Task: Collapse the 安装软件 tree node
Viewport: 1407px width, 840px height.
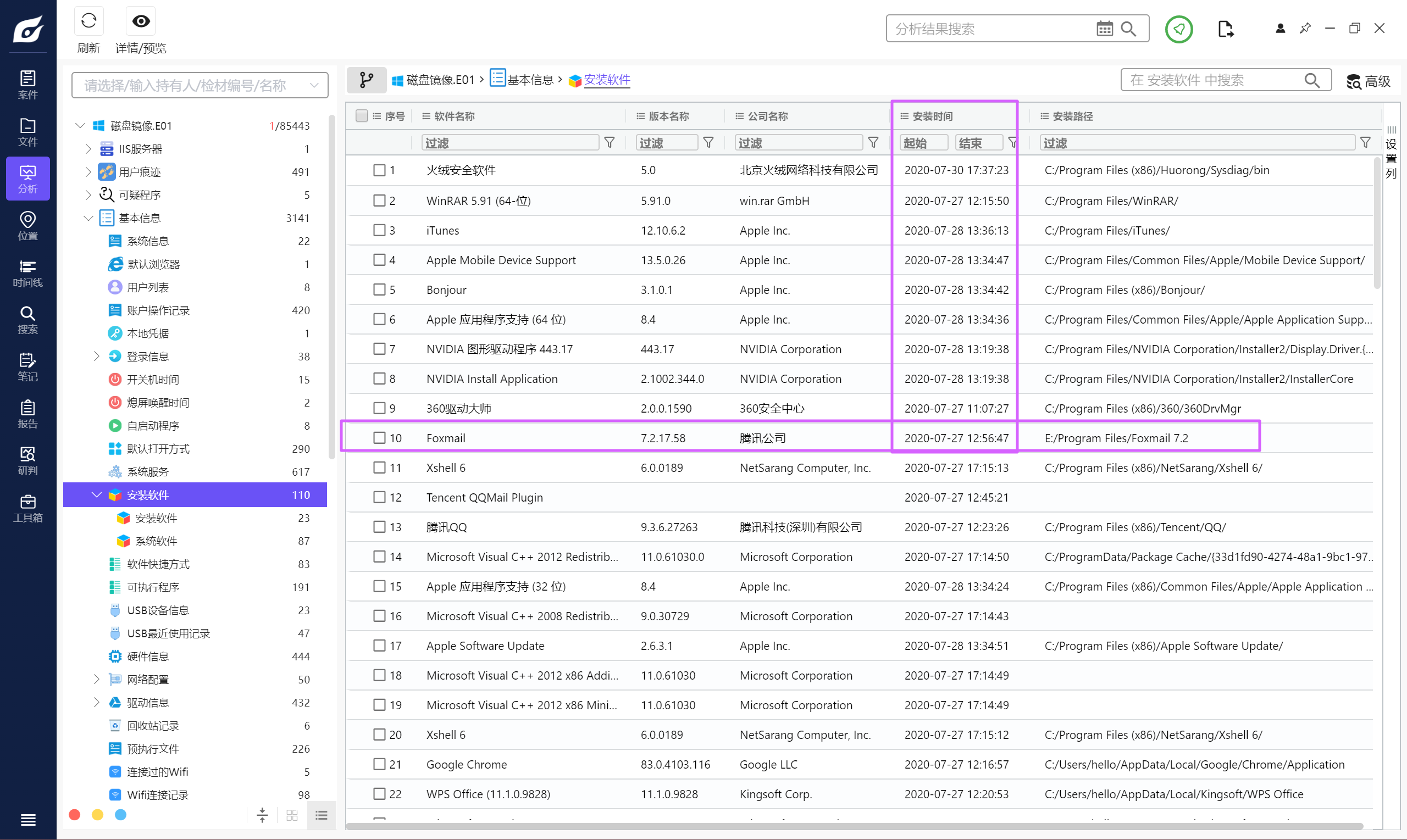Action: coord(96,495)
